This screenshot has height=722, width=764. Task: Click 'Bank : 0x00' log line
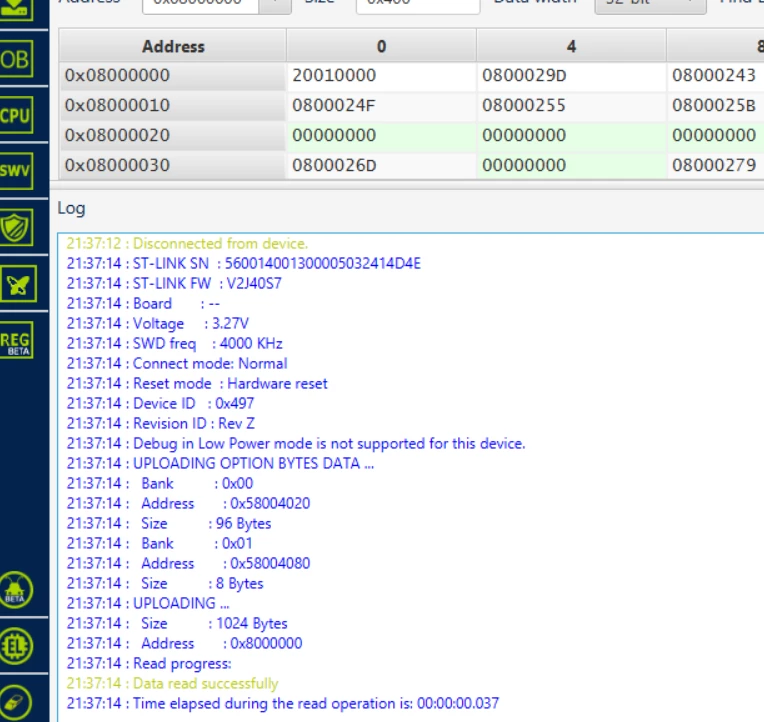[160, 483]
